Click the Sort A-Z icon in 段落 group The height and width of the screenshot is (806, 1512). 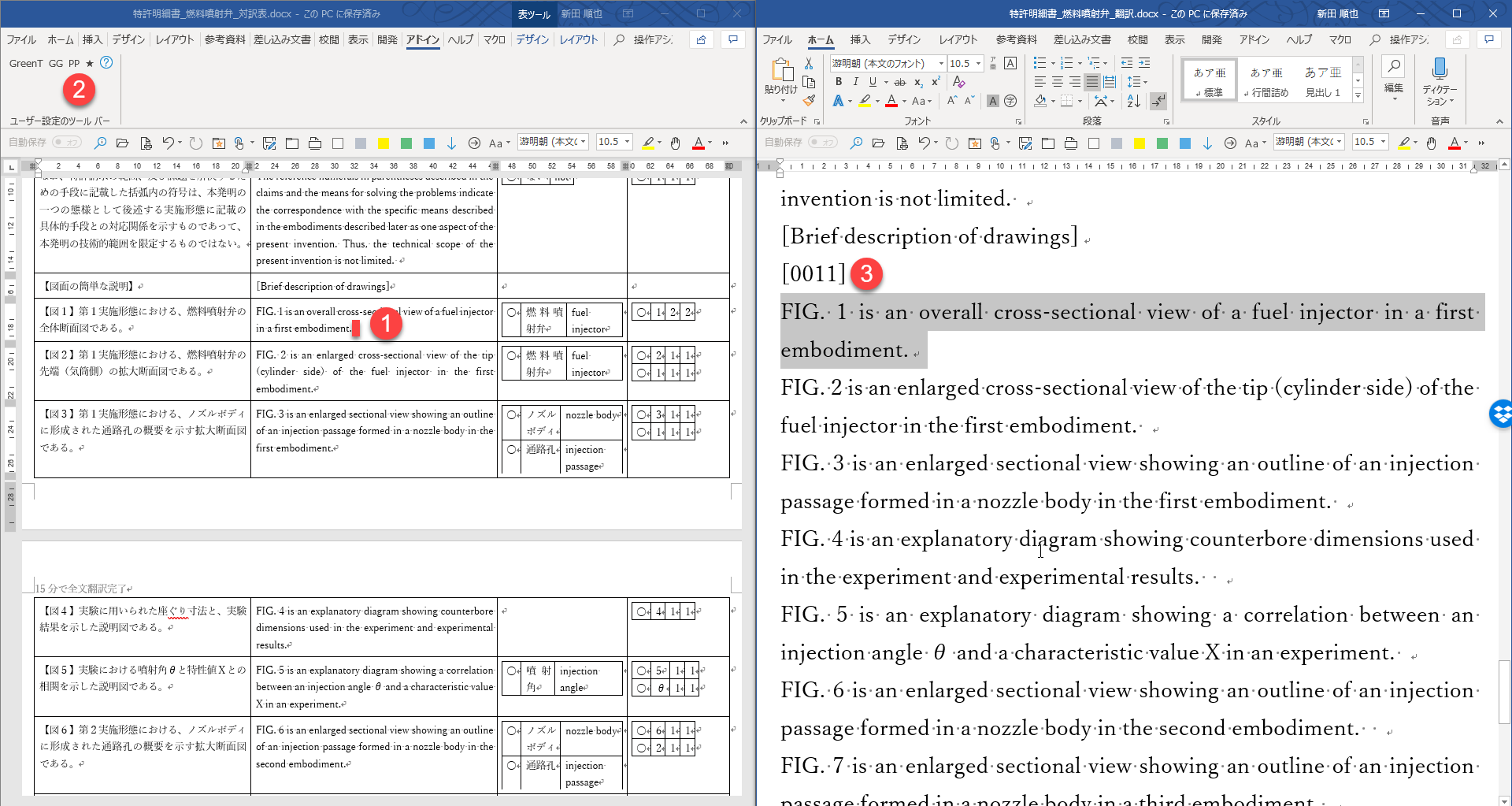pyautogui.click(x=1133, y=101)
